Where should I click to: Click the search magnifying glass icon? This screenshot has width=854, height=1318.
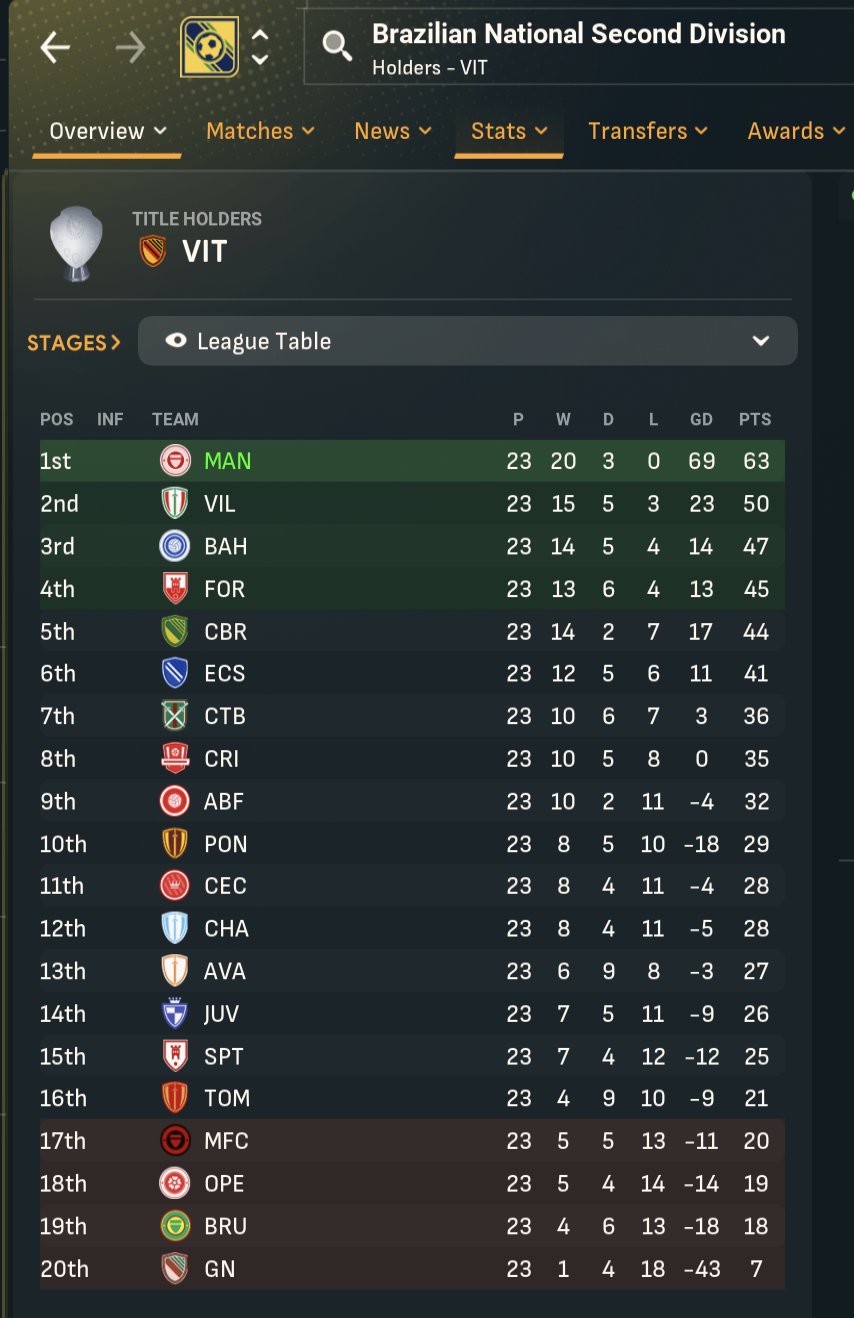(x=337, y=45)
